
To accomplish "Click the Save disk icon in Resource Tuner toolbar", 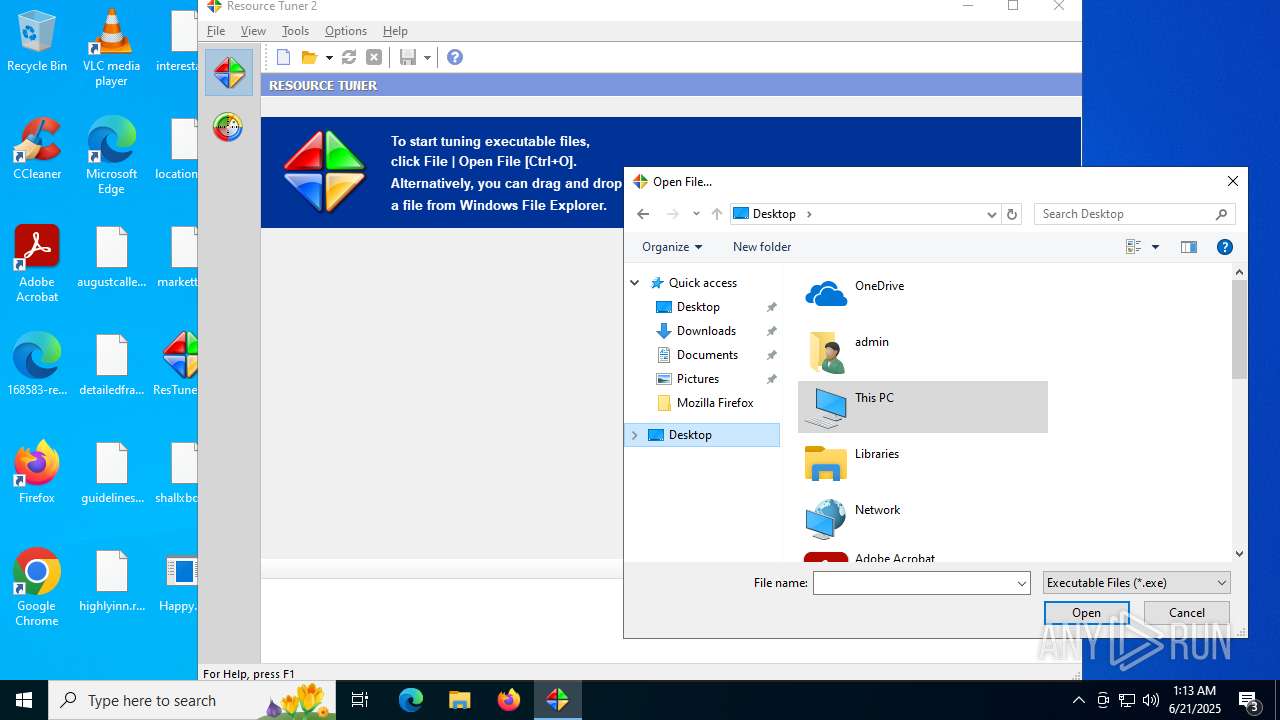I will coord(408,57).
